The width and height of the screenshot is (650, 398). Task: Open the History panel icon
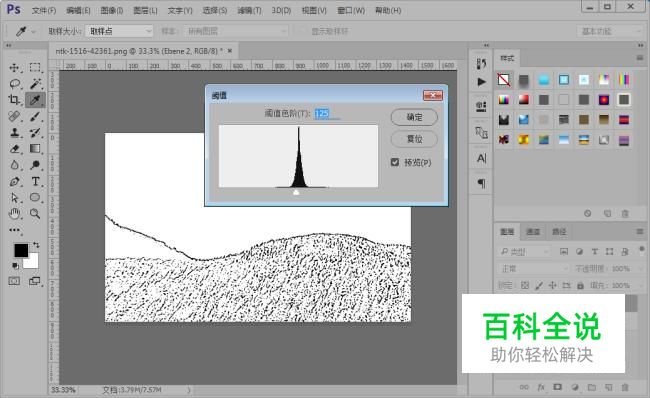tap(481, 64)
